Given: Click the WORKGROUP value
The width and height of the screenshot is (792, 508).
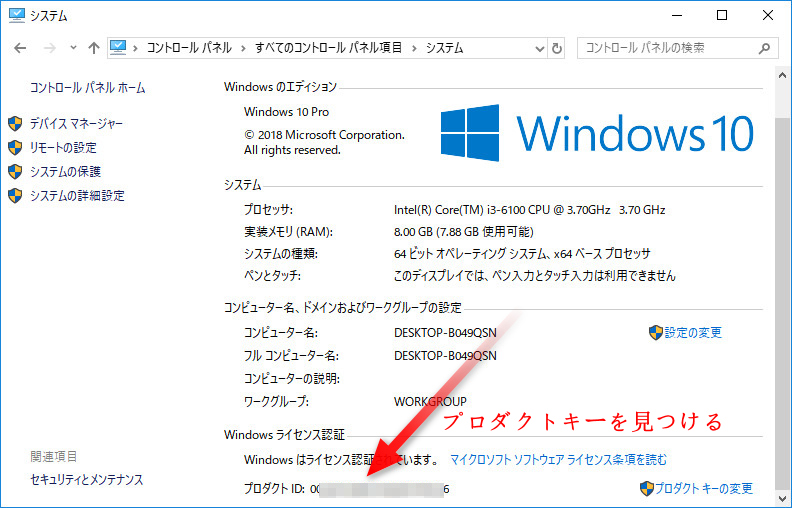Looking at the screenshot, I should click(x=430, y=401).
